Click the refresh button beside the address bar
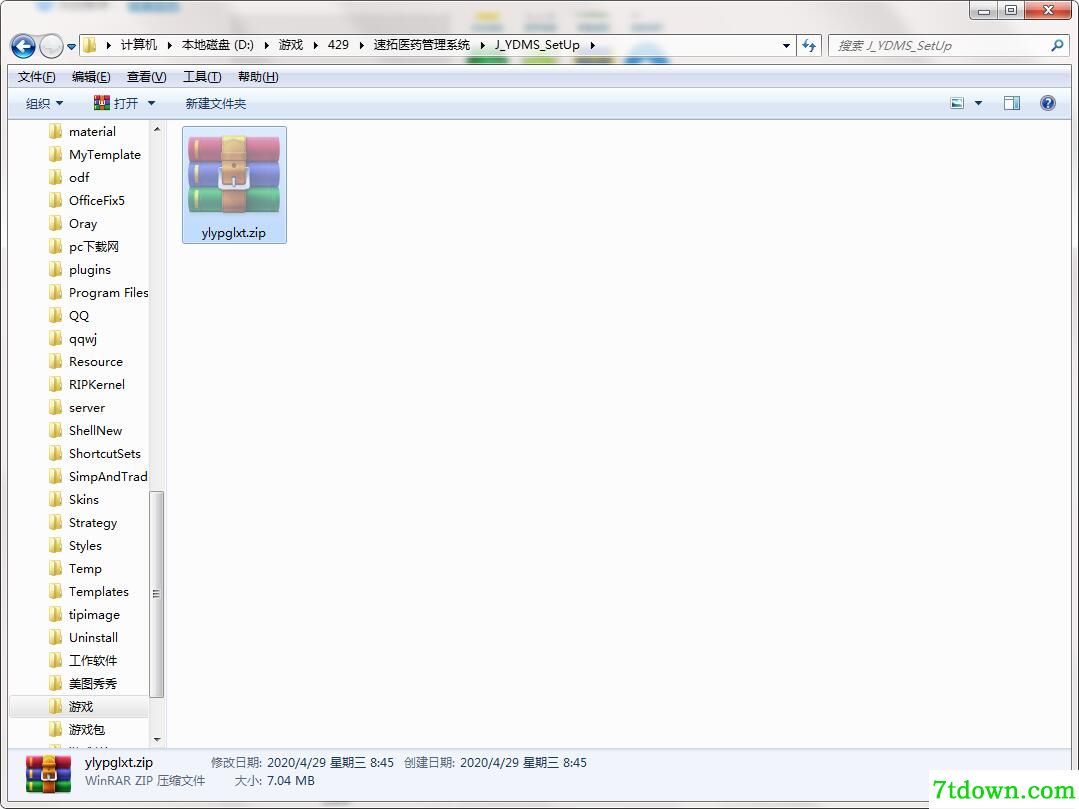1079x809 pixels. point(809,45)
